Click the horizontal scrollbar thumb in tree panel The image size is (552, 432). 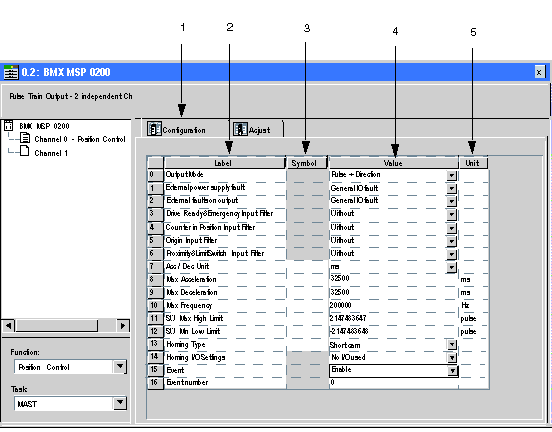tap(56, 325)
